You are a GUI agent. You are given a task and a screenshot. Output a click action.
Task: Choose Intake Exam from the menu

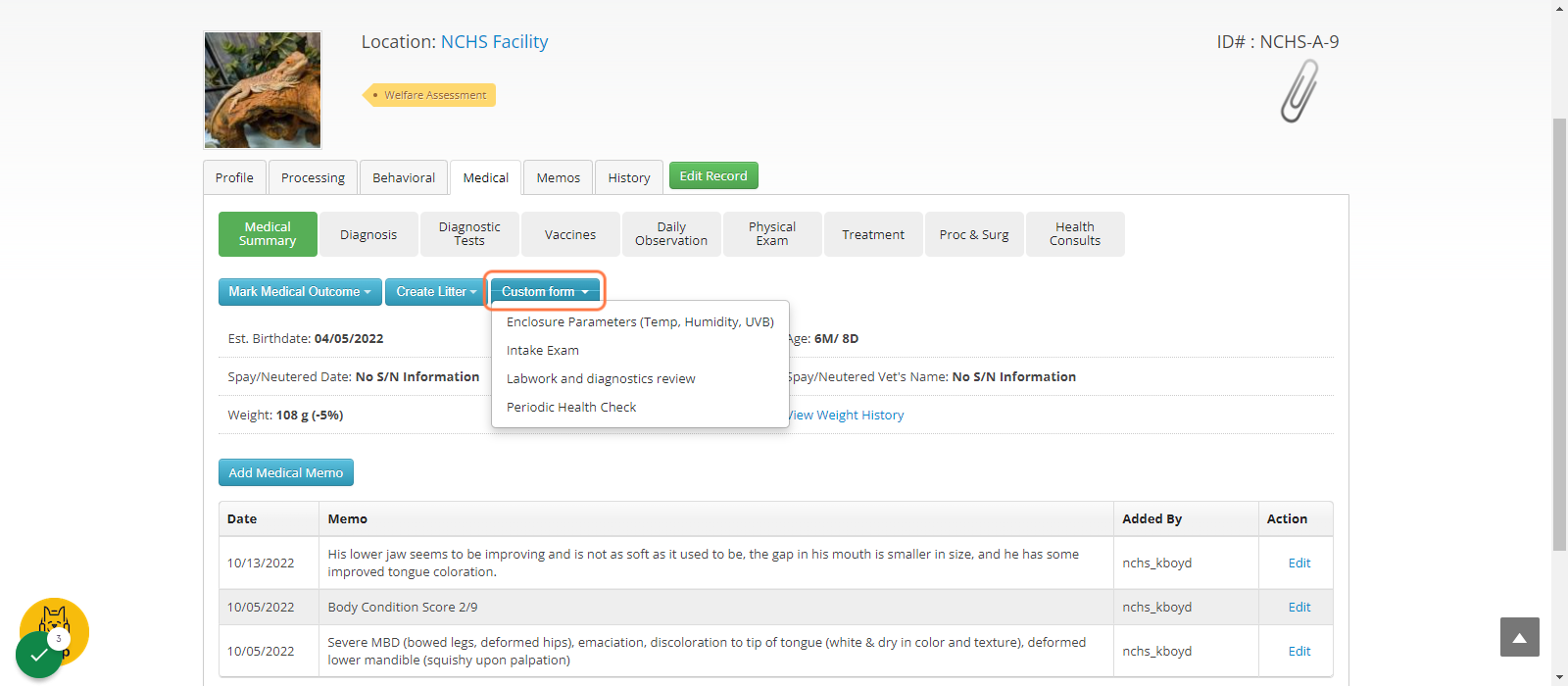click(x=542, y=350)
